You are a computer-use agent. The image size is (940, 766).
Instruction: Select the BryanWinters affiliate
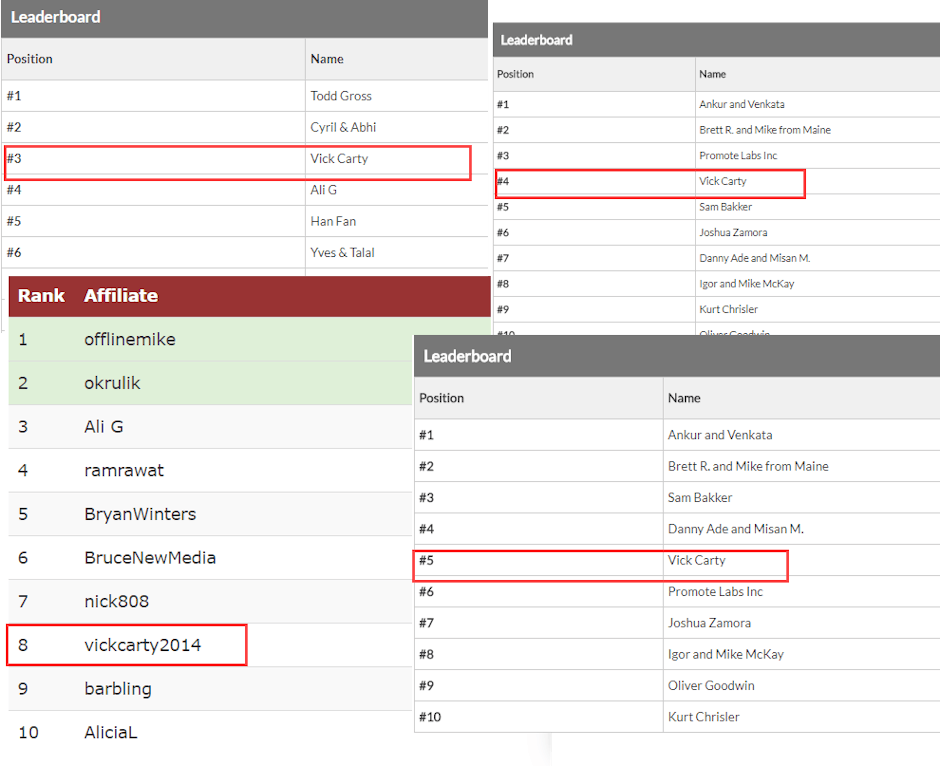point(140,514)
